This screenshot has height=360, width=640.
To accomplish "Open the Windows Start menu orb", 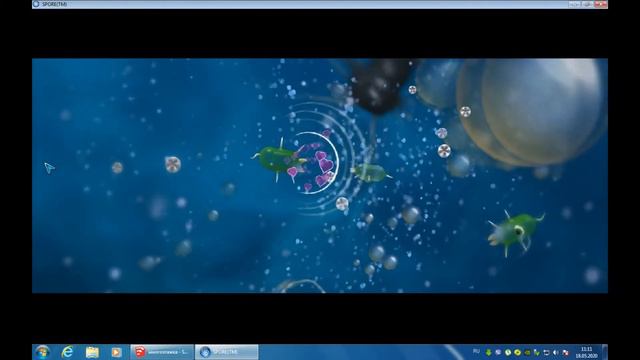I will [42, 352].
